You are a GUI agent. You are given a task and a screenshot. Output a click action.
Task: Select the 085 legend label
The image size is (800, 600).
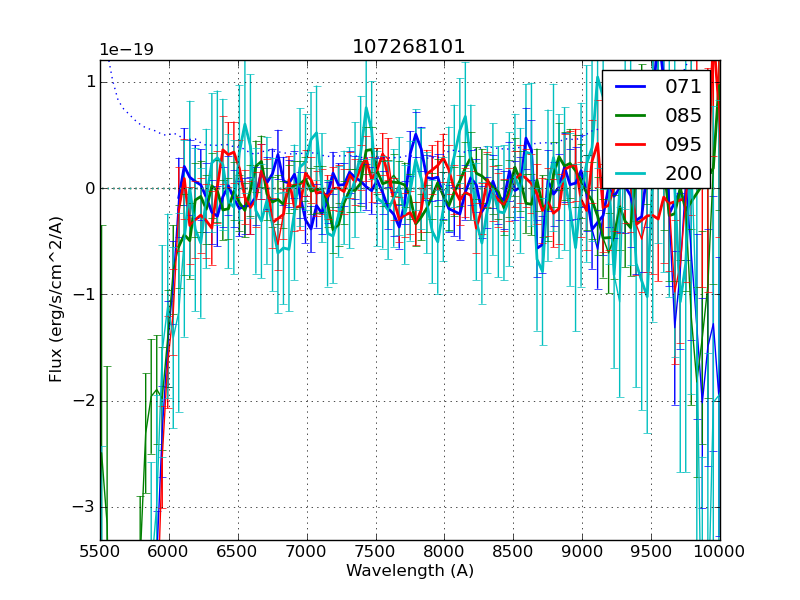click(x=683, y=115)
